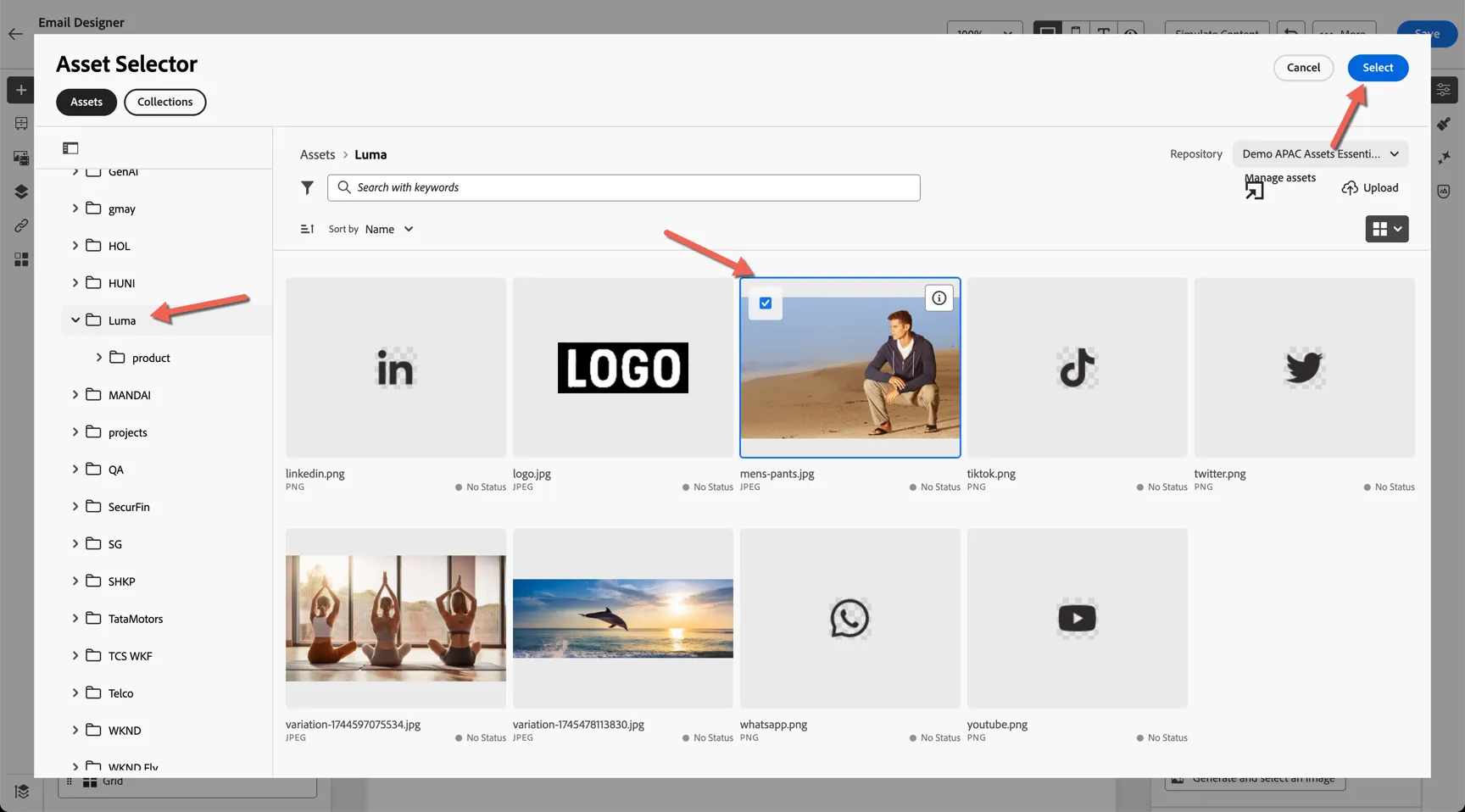Select the tiktok.png thumbnail
The width and height of the screenshot is (1465, 812).
click(1078, 368)
